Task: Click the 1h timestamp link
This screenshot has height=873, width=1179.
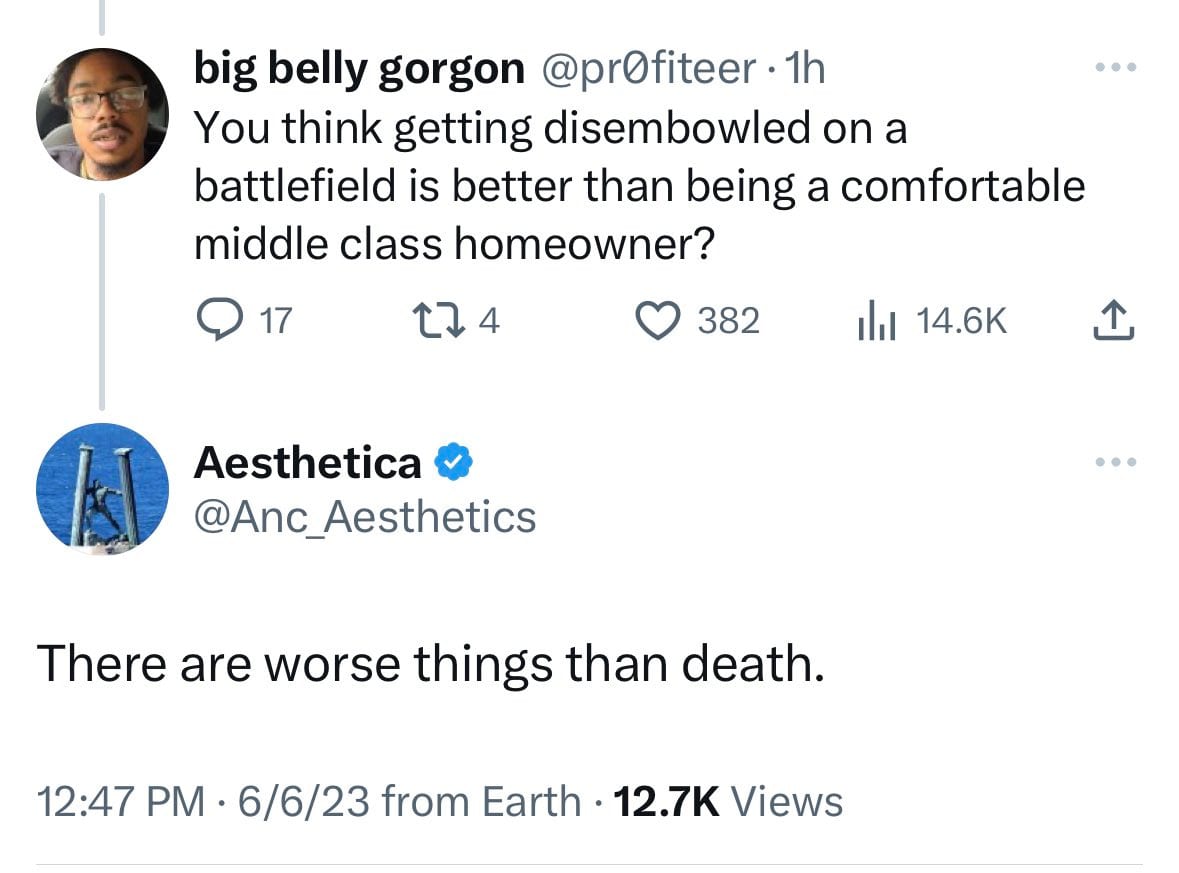Action: click(805, 68)
